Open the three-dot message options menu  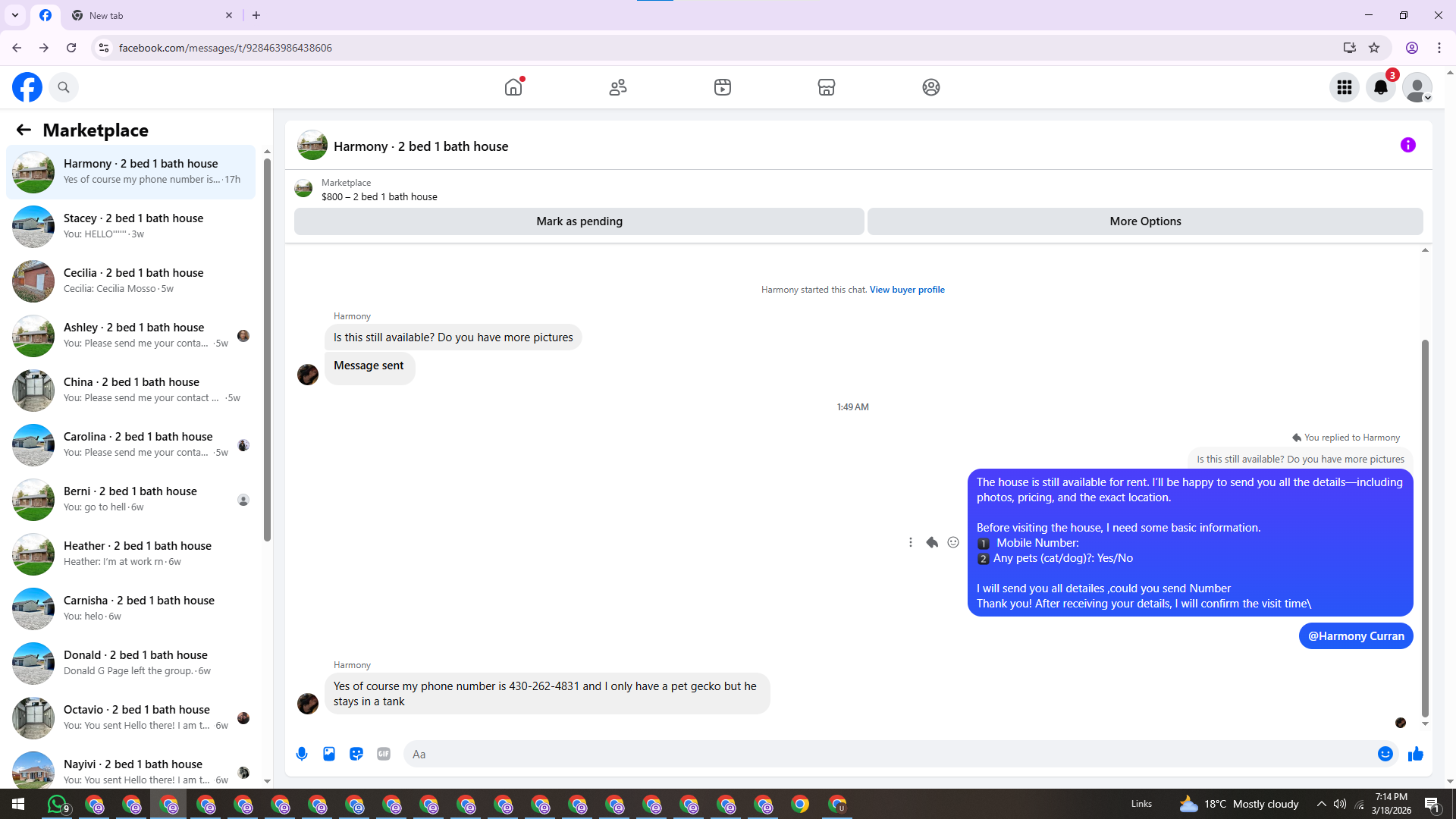tap(911, 542)
